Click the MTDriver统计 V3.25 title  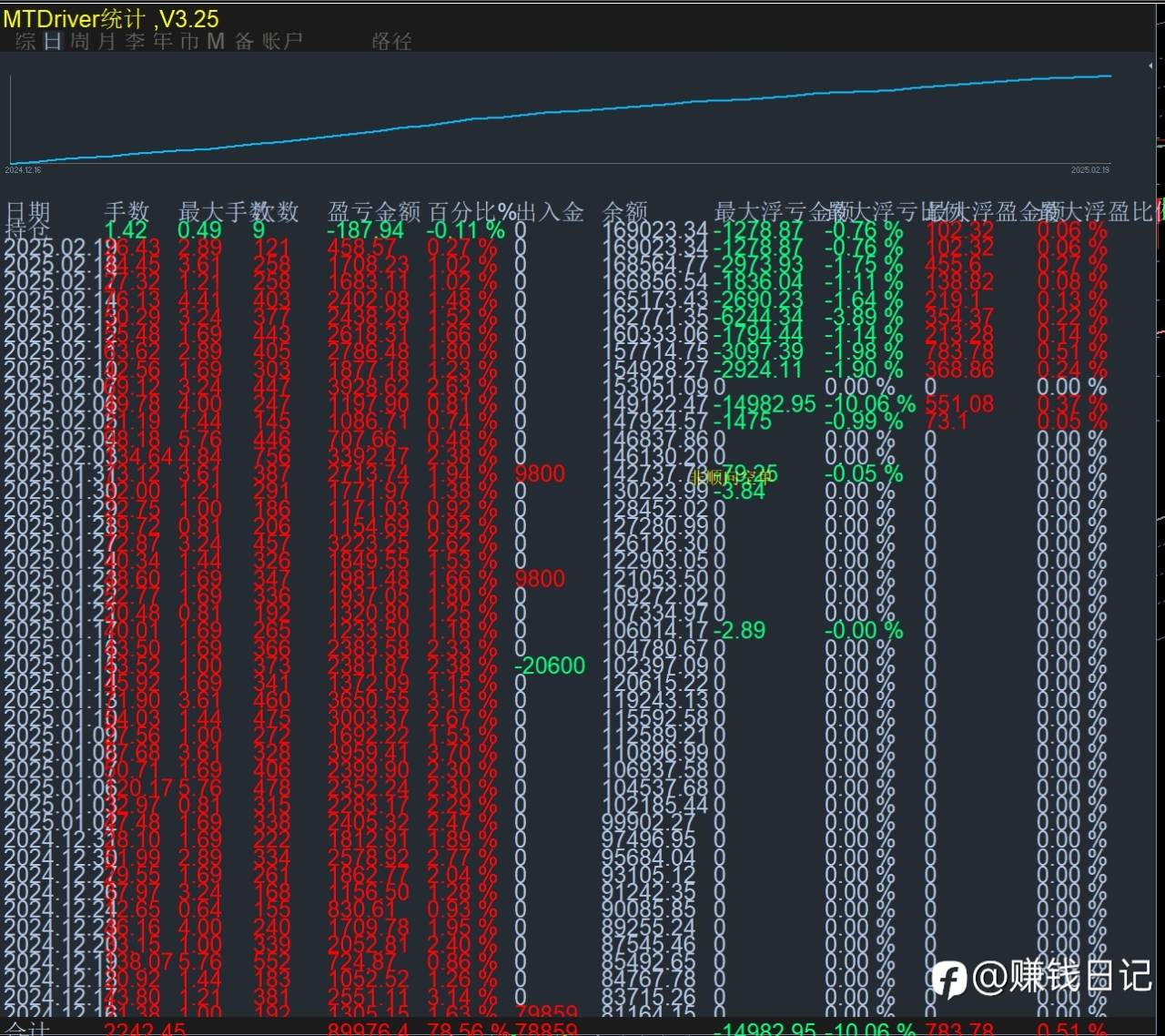pos(111,17)
